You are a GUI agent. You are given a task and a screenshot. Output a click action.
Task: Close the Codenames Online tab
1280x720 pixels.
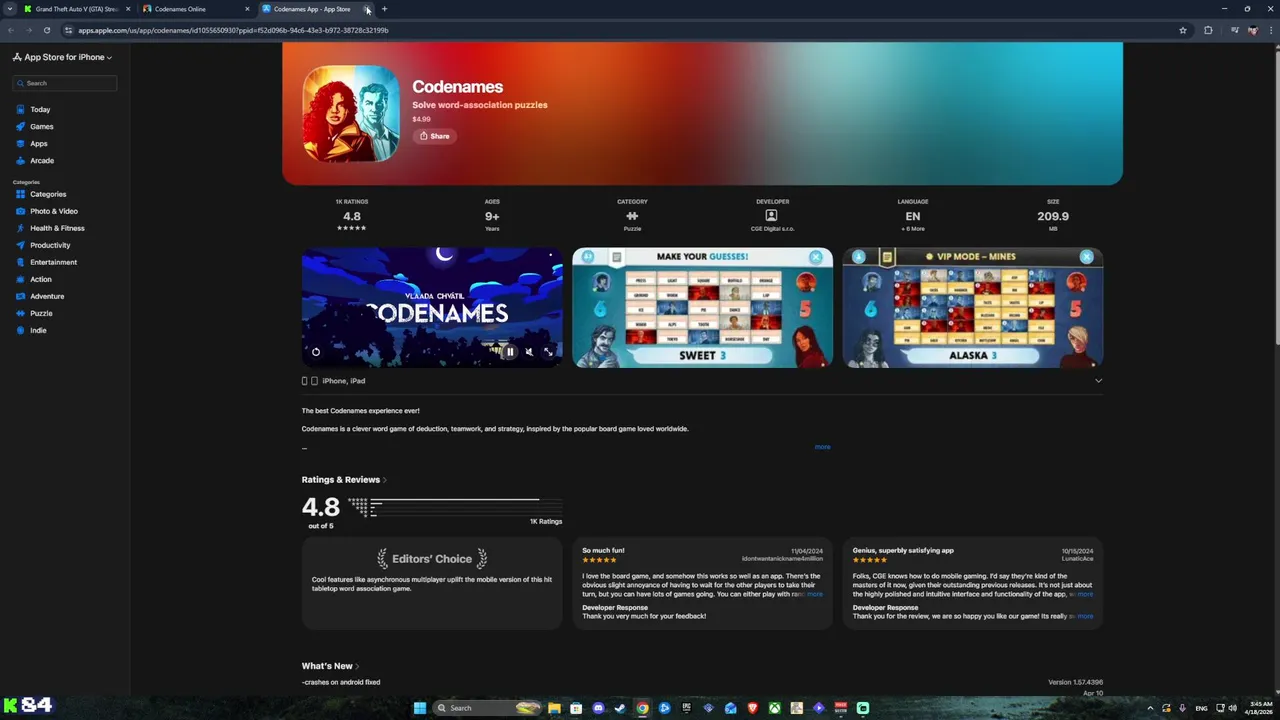[247, 9]
